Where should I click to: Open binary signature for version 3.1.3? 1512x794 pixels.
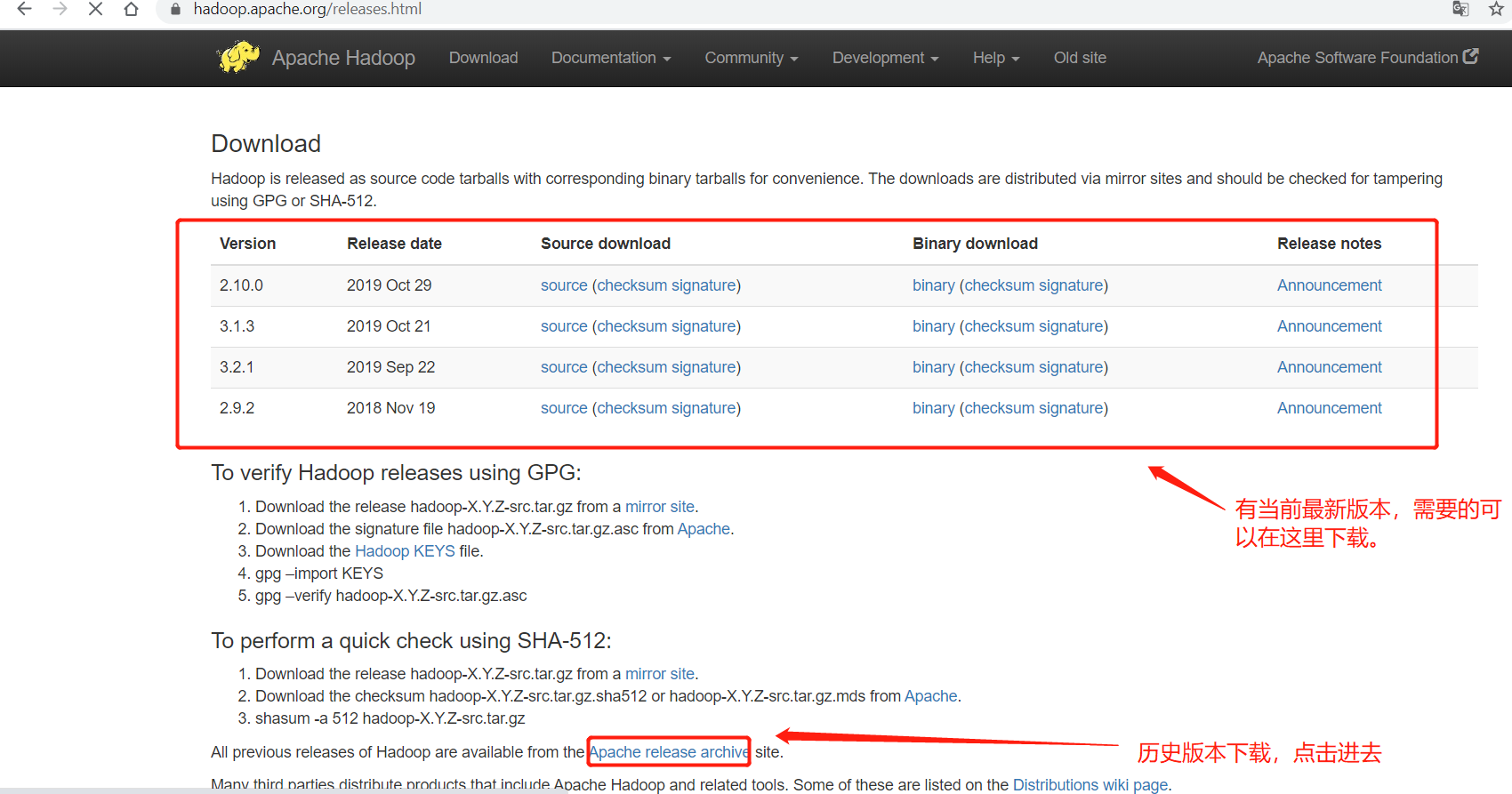tap(1071, 326)
